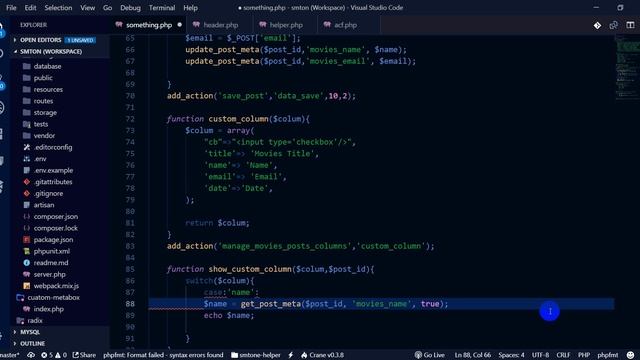Change language mode PHP
This screenshot has width=640, height=360.
[x=584, y=355]
